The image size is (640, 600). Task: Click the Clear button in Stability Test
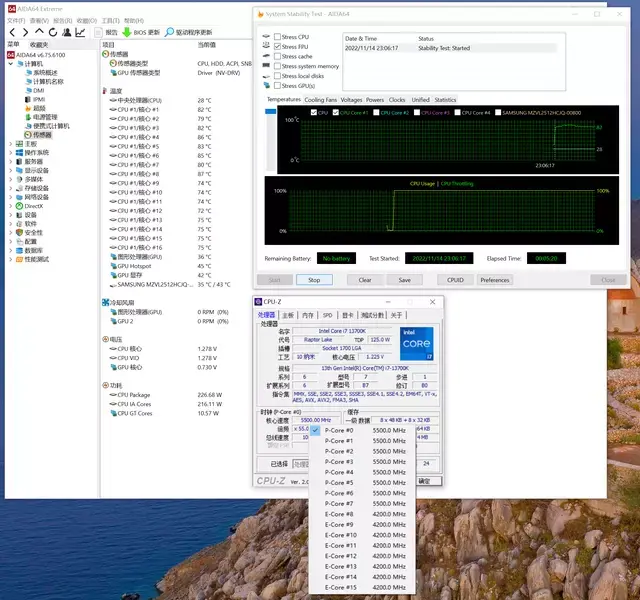pyautogui.click(x=365, y=280)
